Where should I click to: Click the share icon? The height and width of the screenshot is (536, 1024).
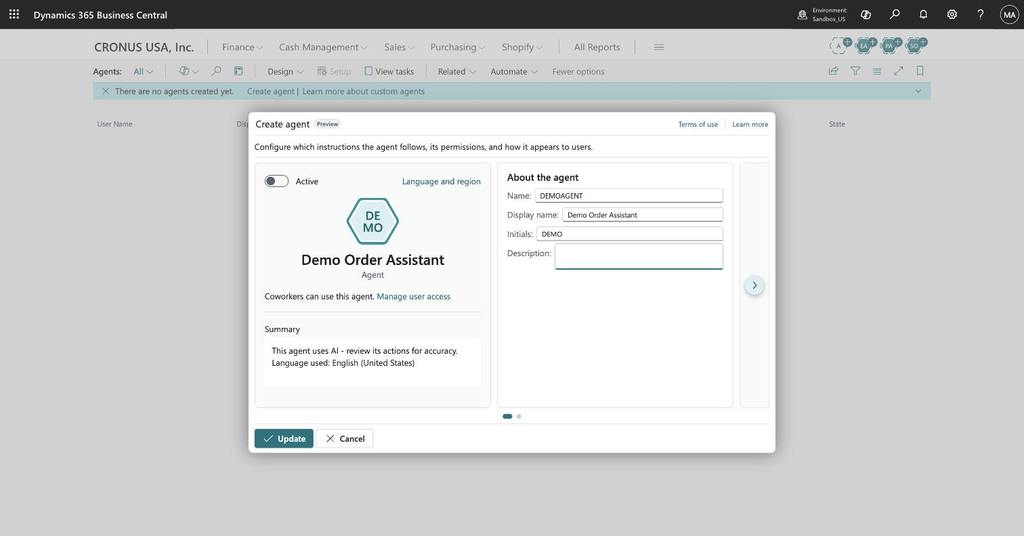(x=833, y=71)
